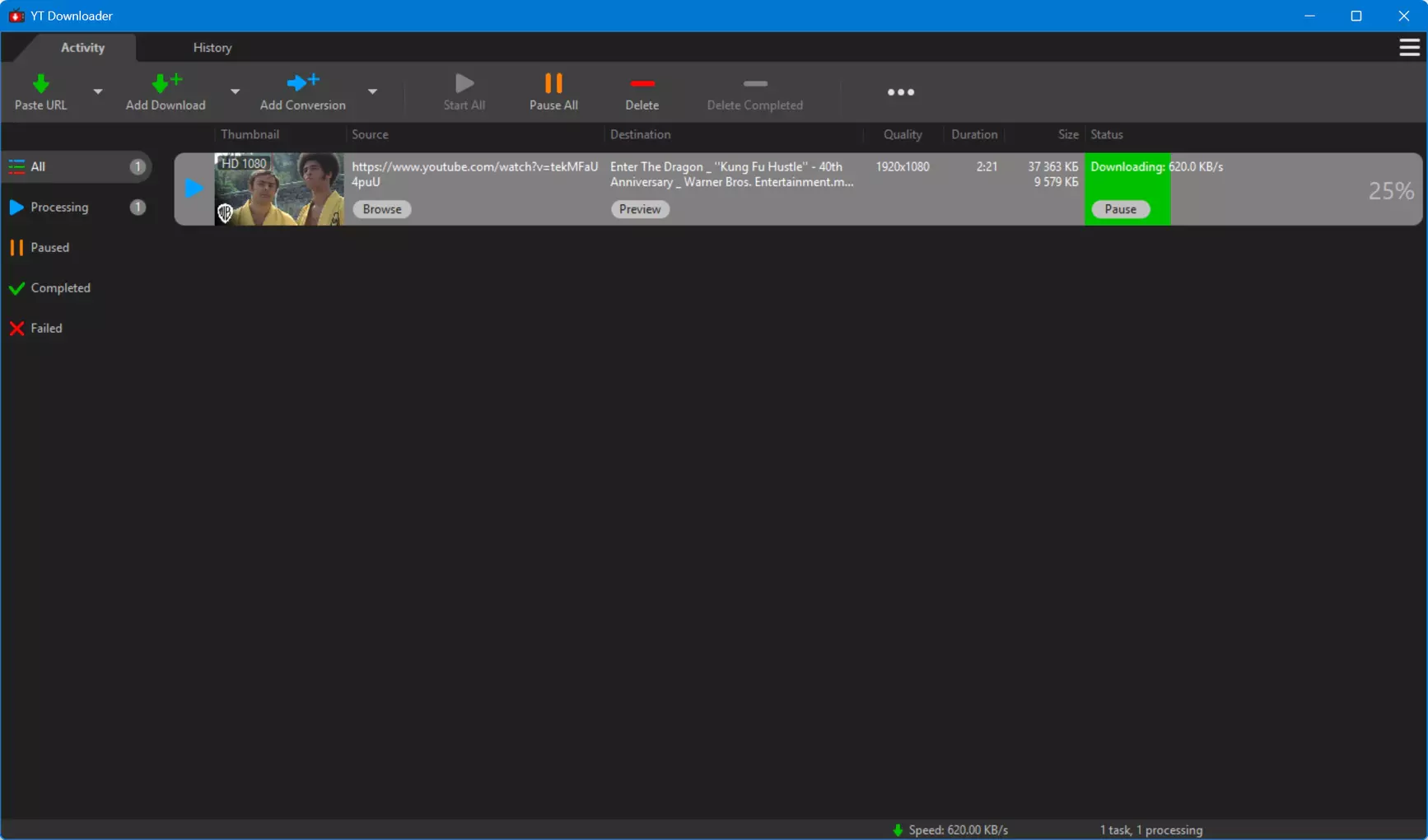Click the Quality column header
This screenshot has width=1428, height=840.
tap(903, 135)
